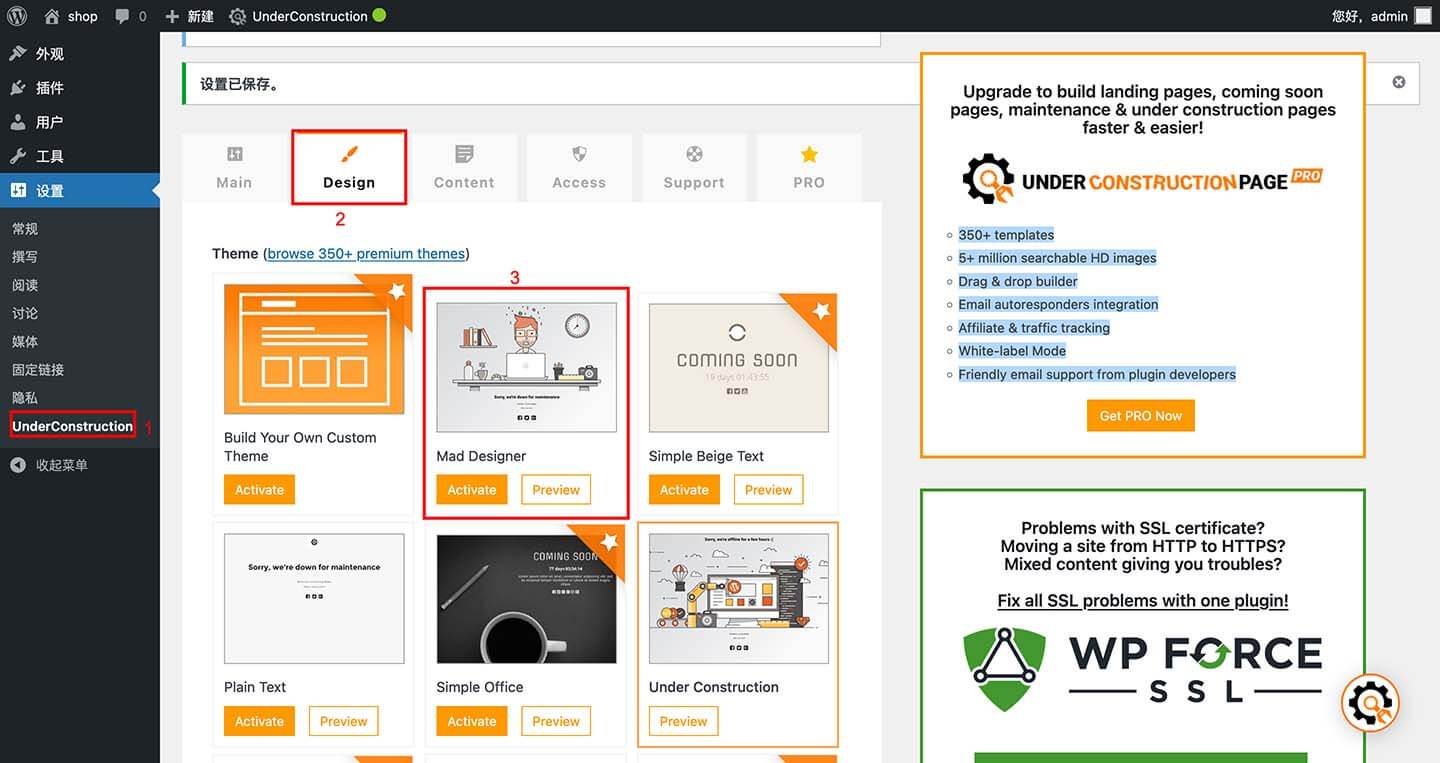Click UnderConstruction gear icon in admin bar
The image size is (1440, 763).
coord(237,16)
